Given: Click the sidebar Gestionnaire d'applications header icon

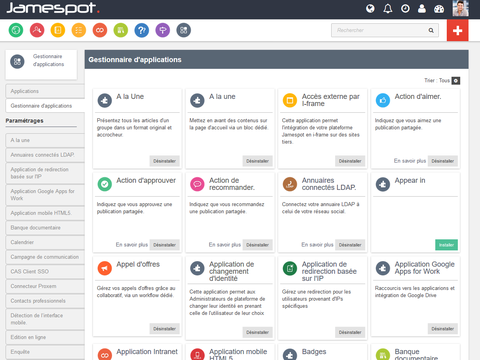Looking at the screenshot, I should pos(17,62).
